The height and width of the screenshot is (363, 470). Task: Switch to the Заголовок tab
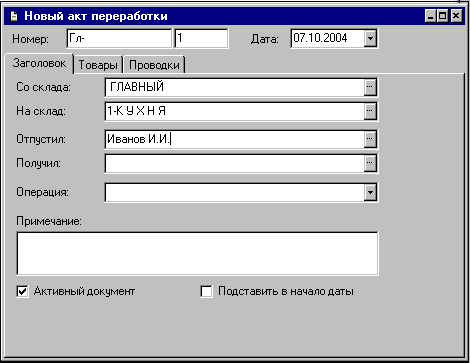(x=39, y=63)
